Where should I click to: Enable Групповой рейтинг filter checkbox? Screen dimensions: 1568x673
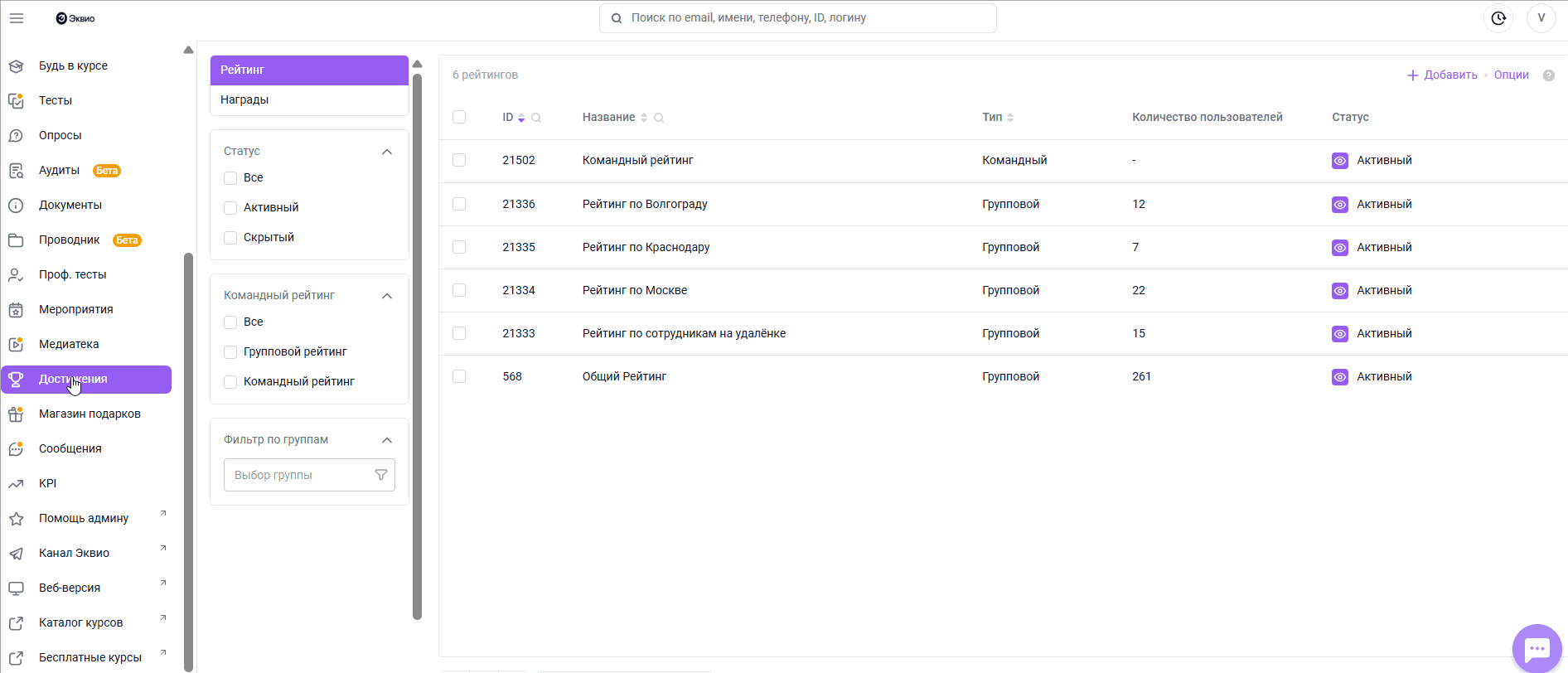tap(230, 352)
